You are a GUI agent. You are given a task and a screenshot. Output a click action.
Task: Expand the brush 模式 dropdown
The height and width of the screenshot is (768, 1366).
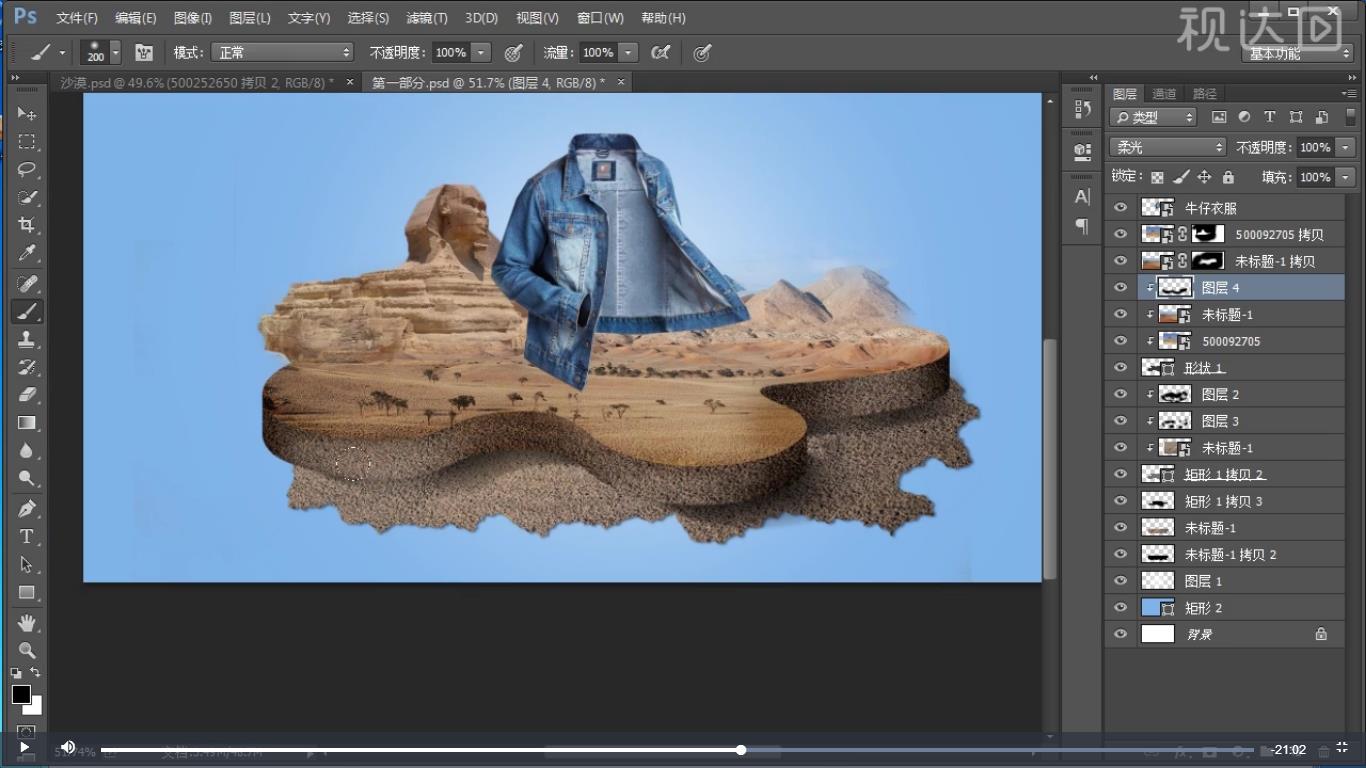282,52
